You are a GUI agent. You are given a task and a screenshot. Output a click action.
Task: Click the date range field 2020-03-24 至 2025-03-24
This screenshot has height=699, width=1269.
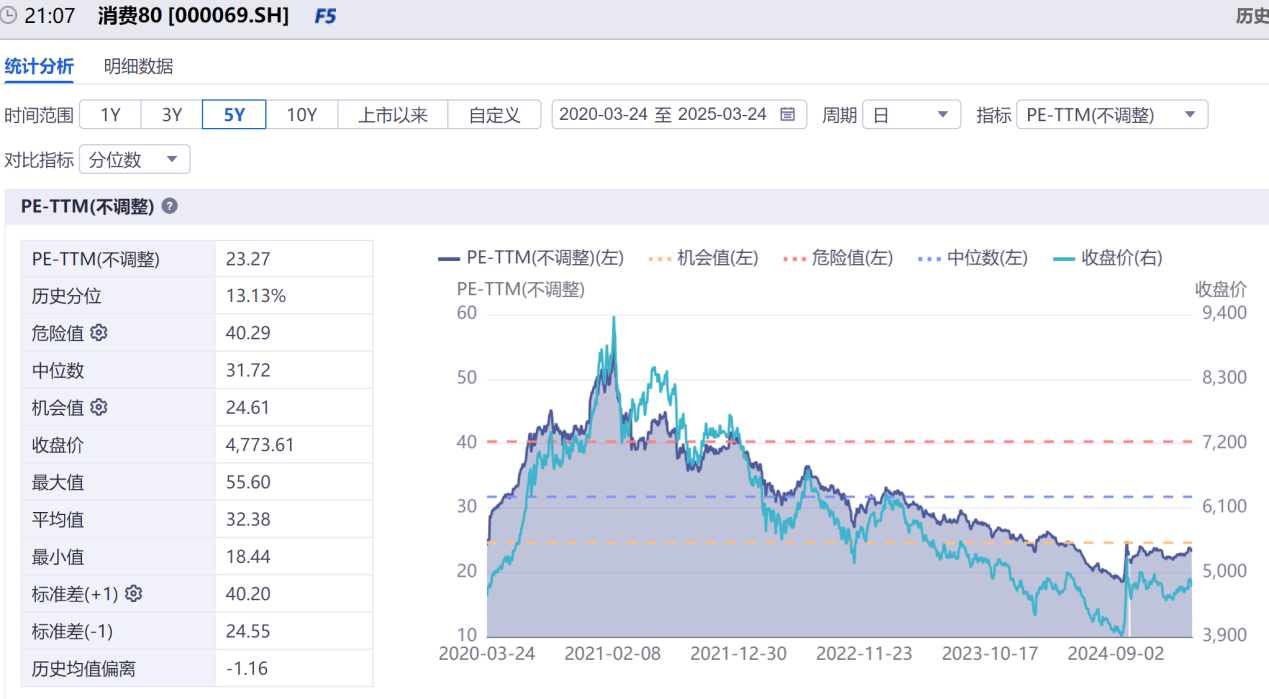[679, 115]
